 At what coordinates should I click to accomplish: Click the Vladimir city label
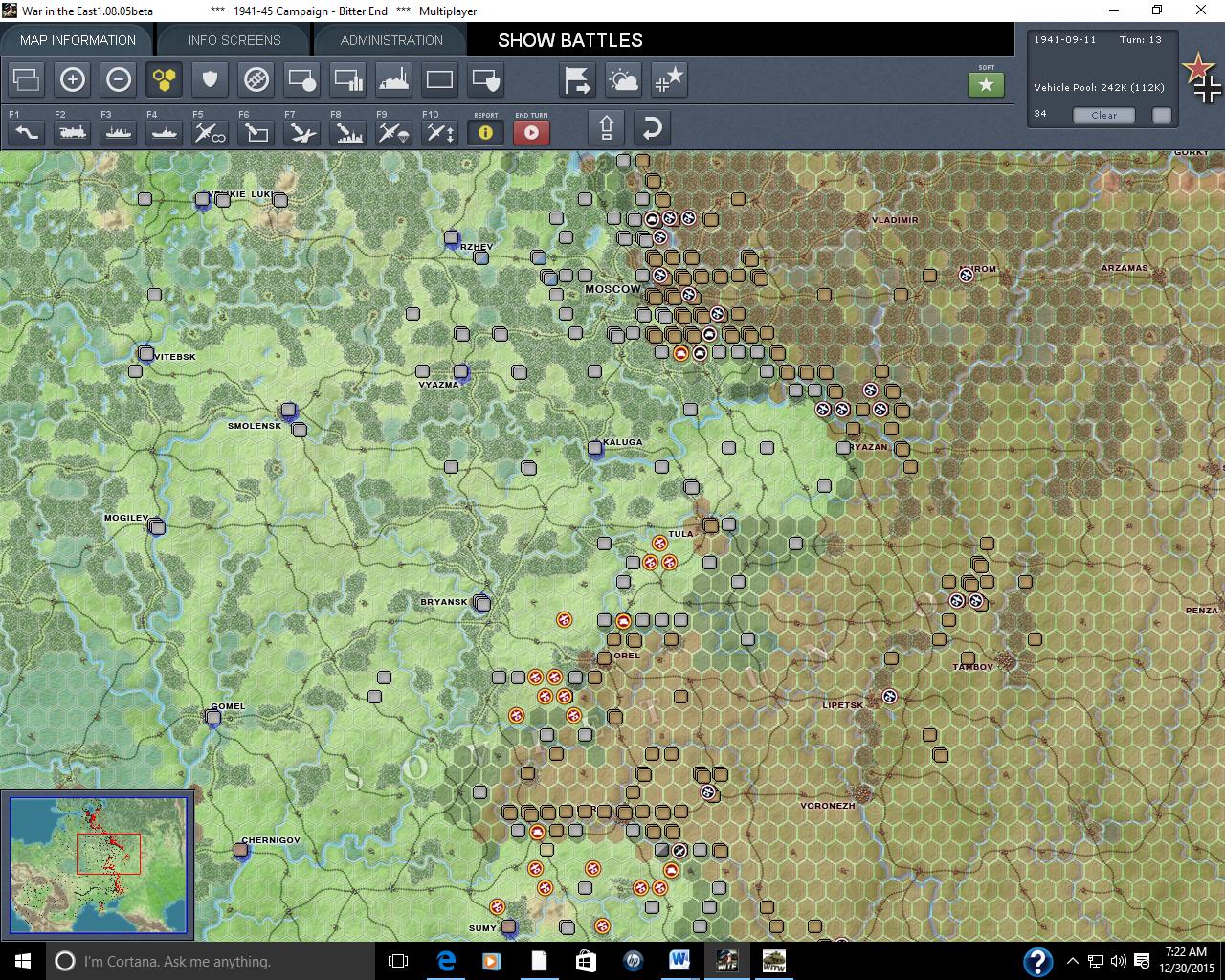[895, 220]
